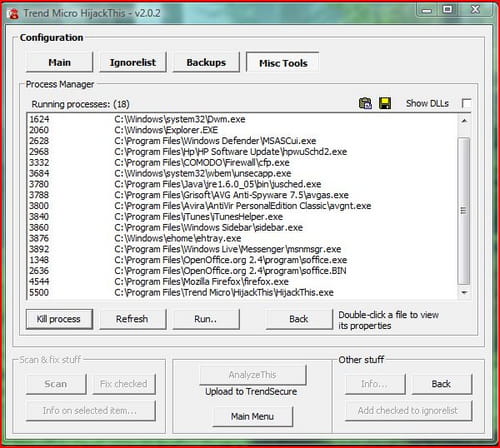This screenshot has width=500, height=448.
Task: Click the Info... button
Action: (375, 384)
